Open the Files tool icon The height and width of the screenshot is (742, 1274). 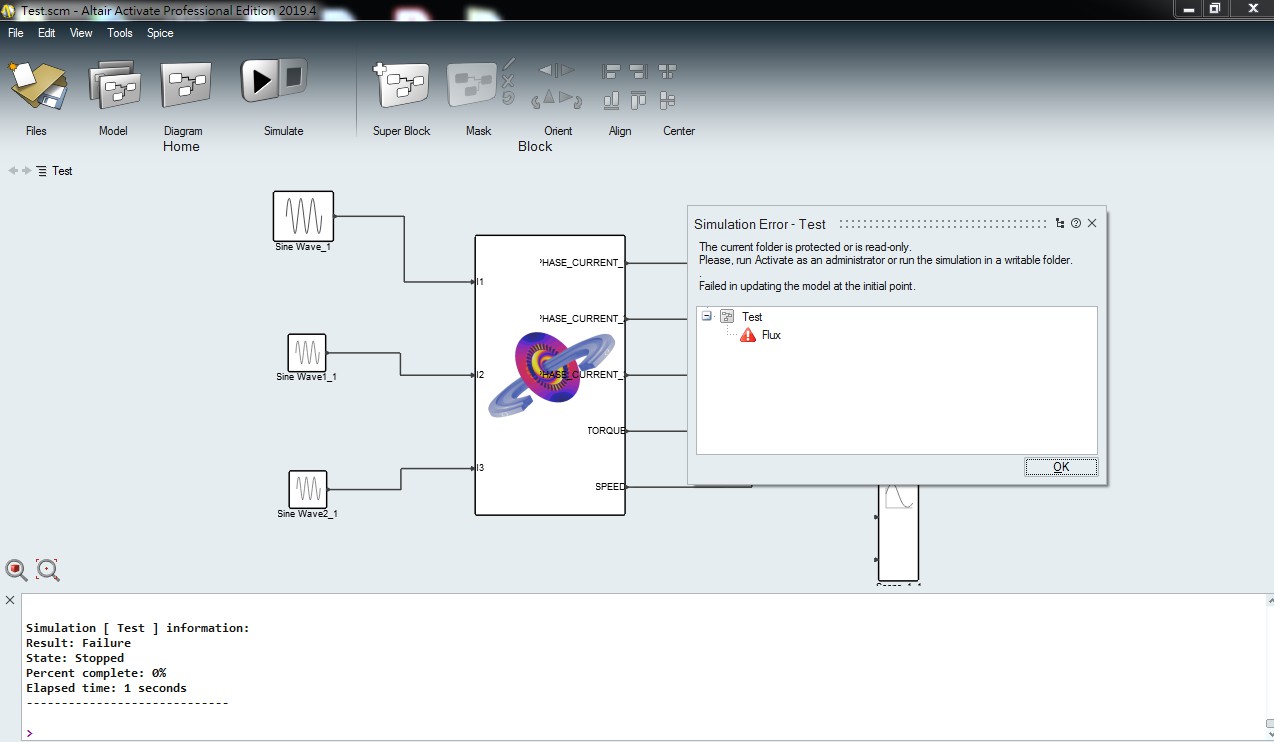pos(37,86)
